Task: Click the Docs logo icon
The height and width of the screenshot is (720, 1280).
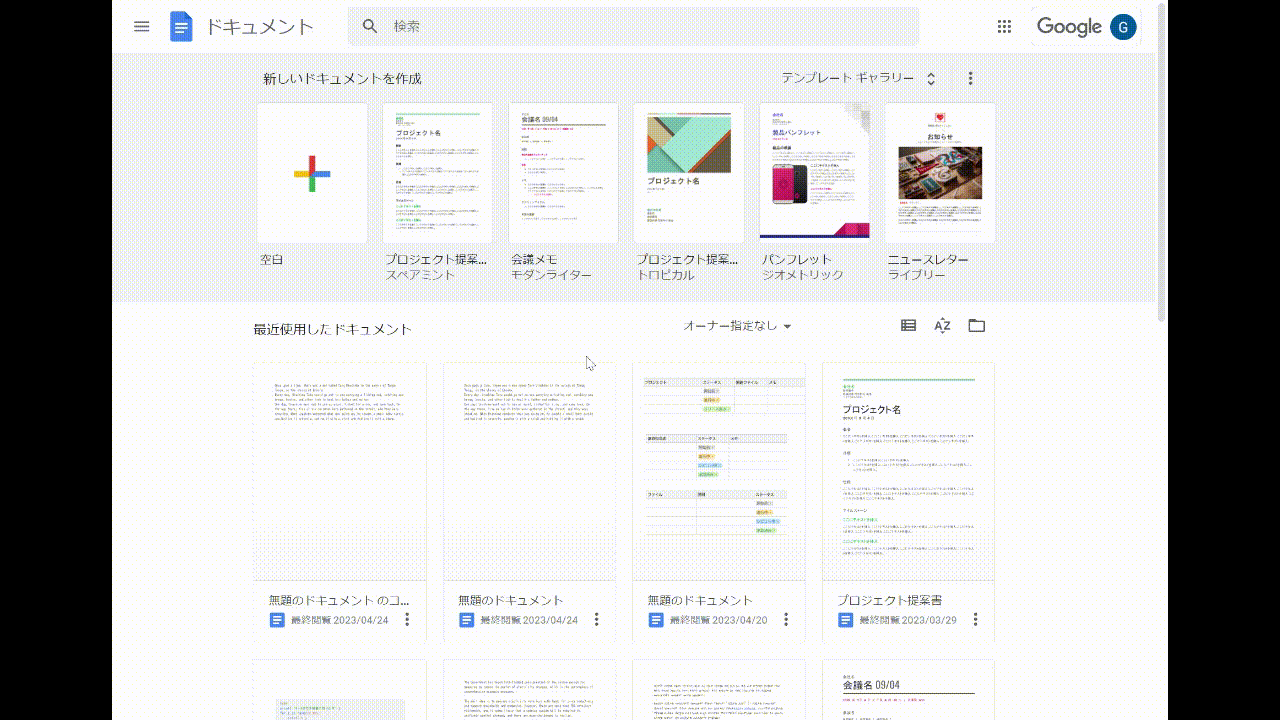Action: tap(181, 27)
